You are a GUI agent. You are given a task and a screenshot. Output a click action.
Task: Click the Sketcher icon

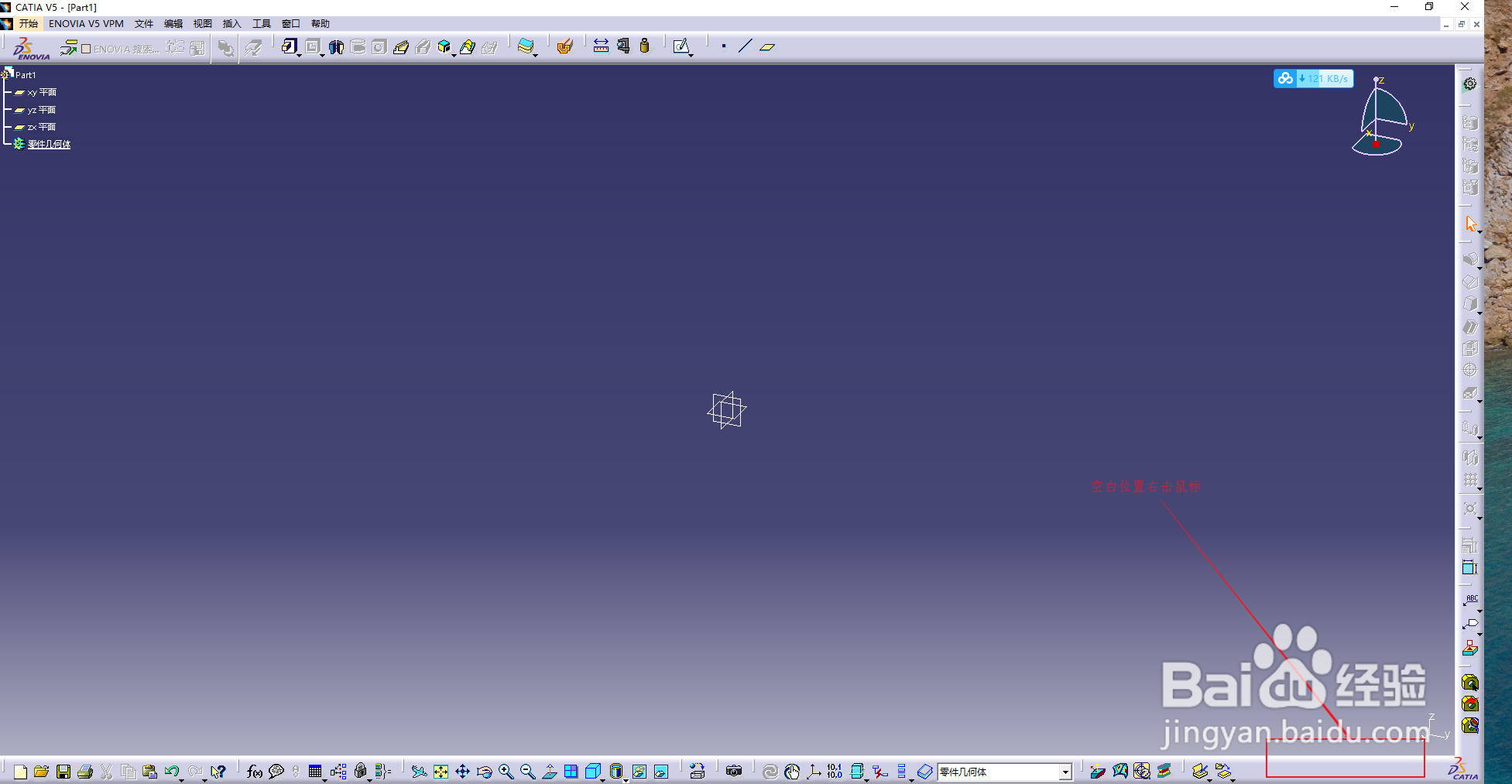681,46
